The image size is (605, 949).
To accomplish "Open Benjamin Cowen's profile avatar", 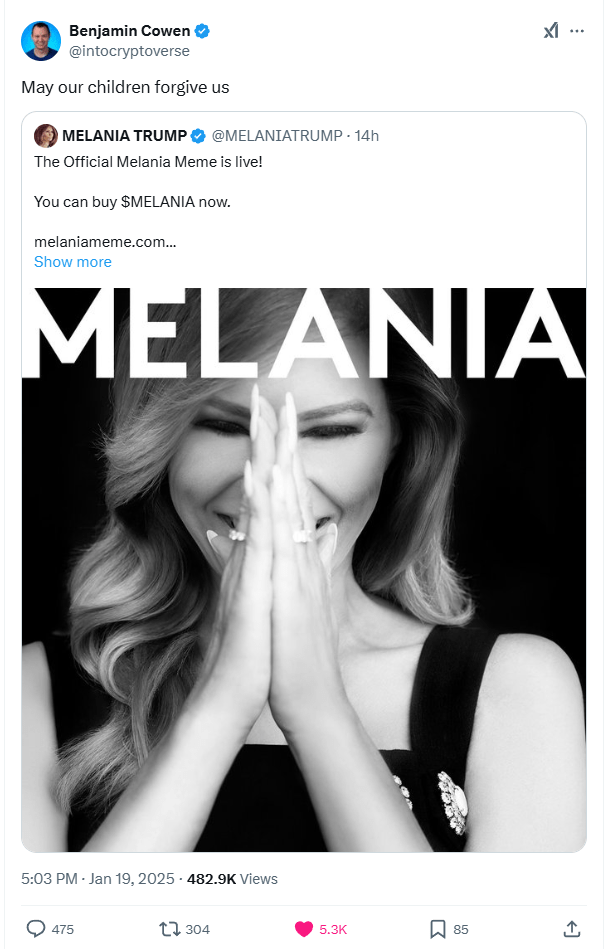I will 40,40.
